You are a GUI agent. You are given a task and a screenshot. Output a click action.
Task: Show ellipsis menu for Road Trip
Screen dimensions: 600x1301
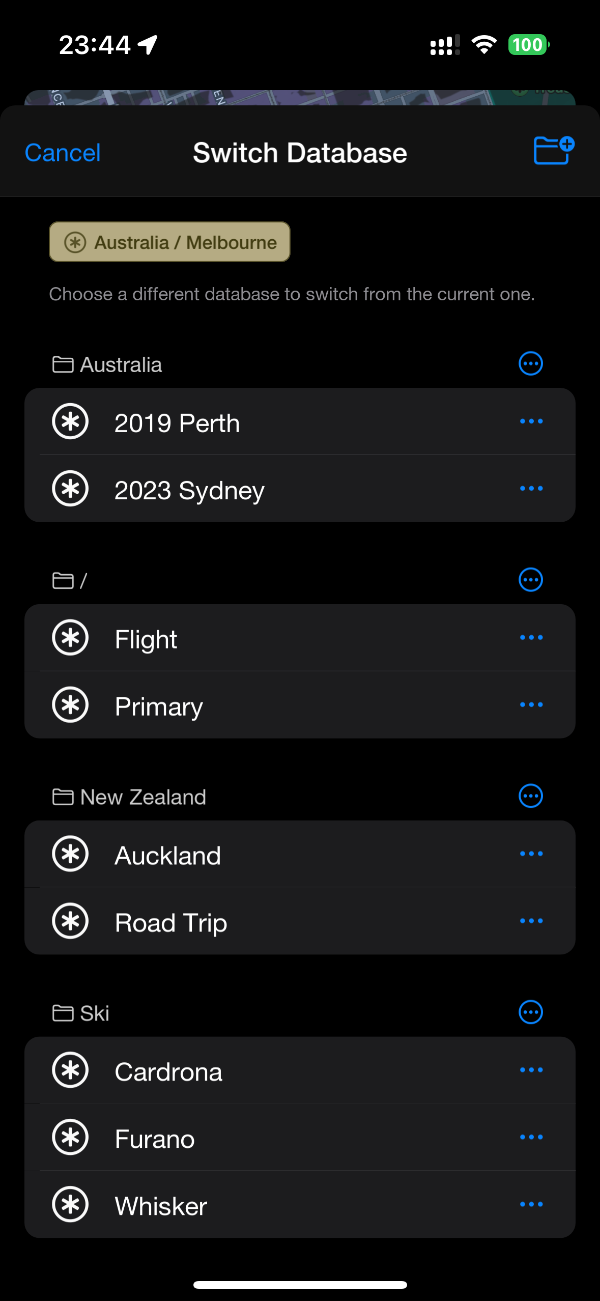(x=531, y=921)
